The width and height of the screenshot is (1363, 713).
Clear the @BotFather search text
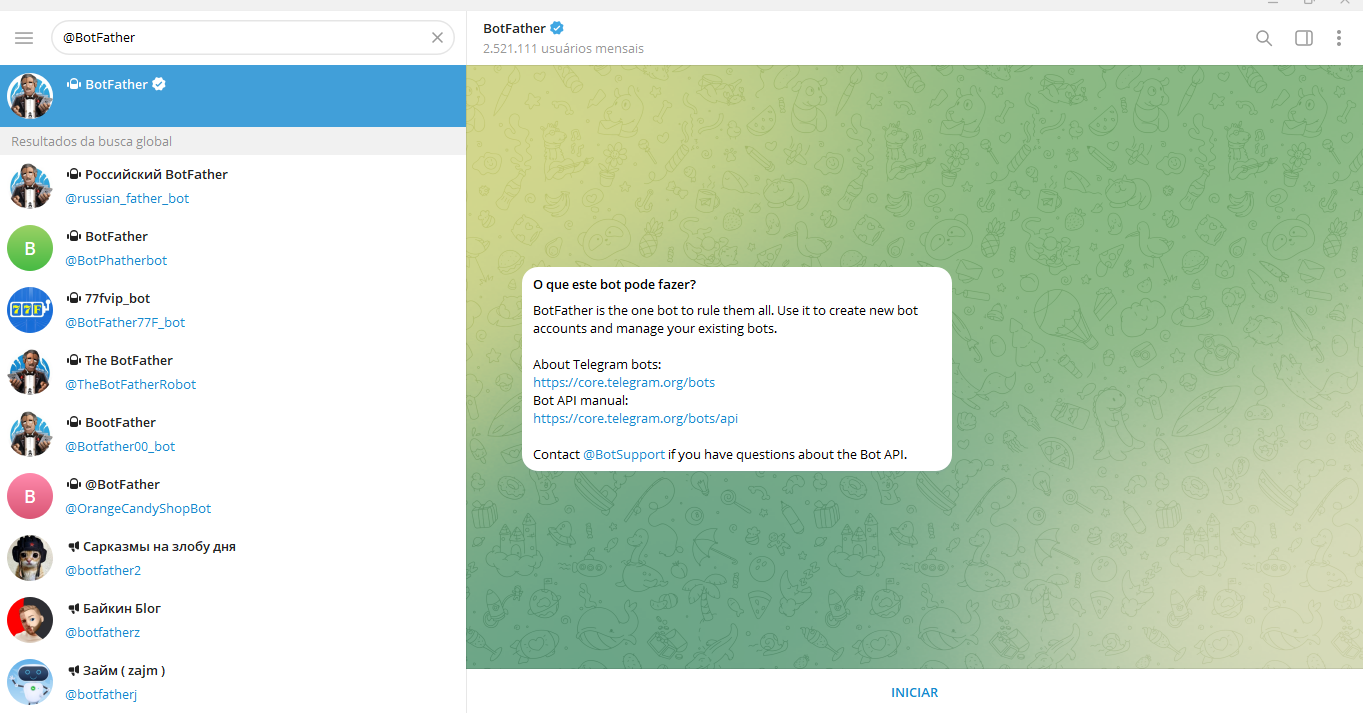tap(437, 38)
